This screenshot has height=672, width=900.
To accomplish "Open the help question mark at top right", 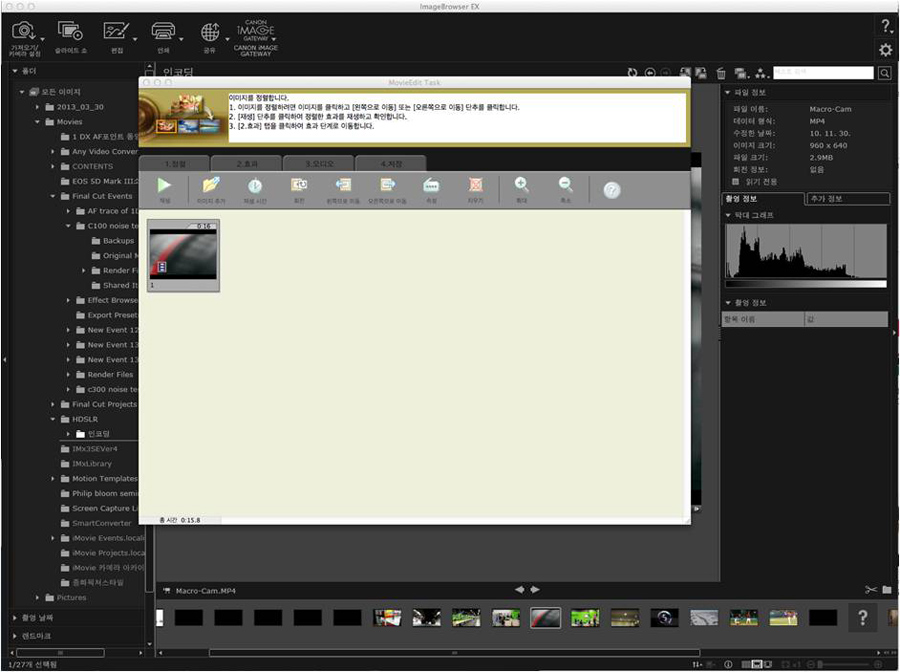I will click(886, 26).
